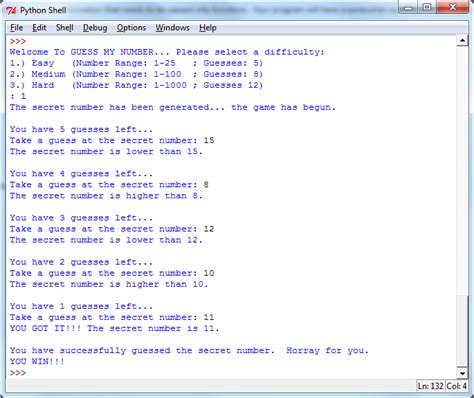
Task: Click the 'Col: 4' status bar entry
Action: [456, 386]
